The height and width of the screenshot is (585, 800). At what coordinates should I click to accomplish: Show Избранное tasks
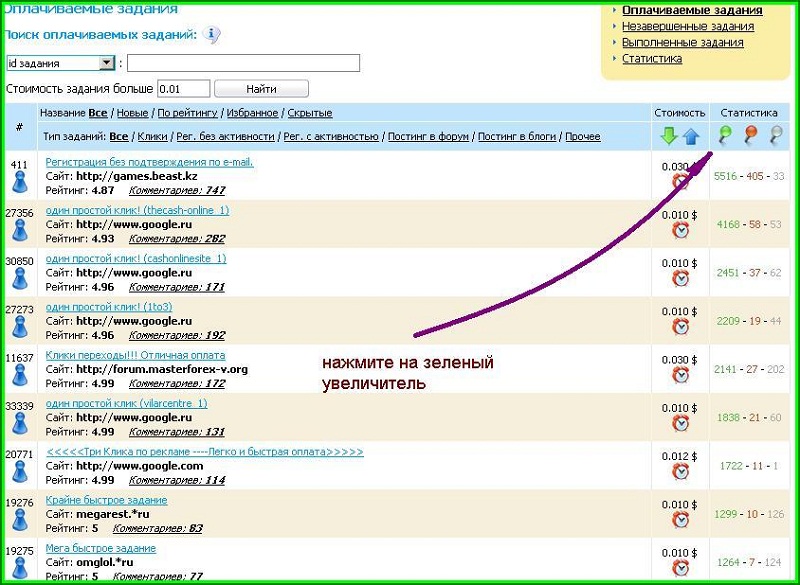(x=252, y=113)
